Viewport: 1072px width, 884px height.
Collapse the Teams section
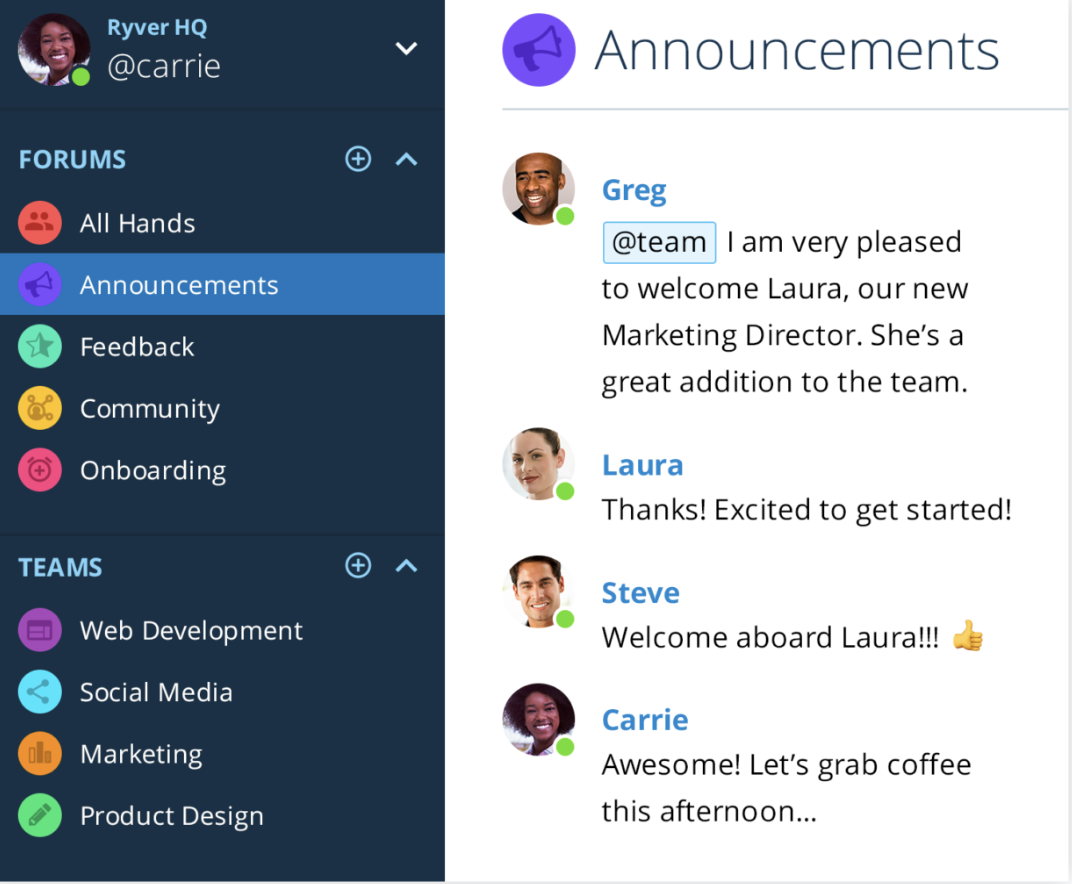click(x=406, y=566)
